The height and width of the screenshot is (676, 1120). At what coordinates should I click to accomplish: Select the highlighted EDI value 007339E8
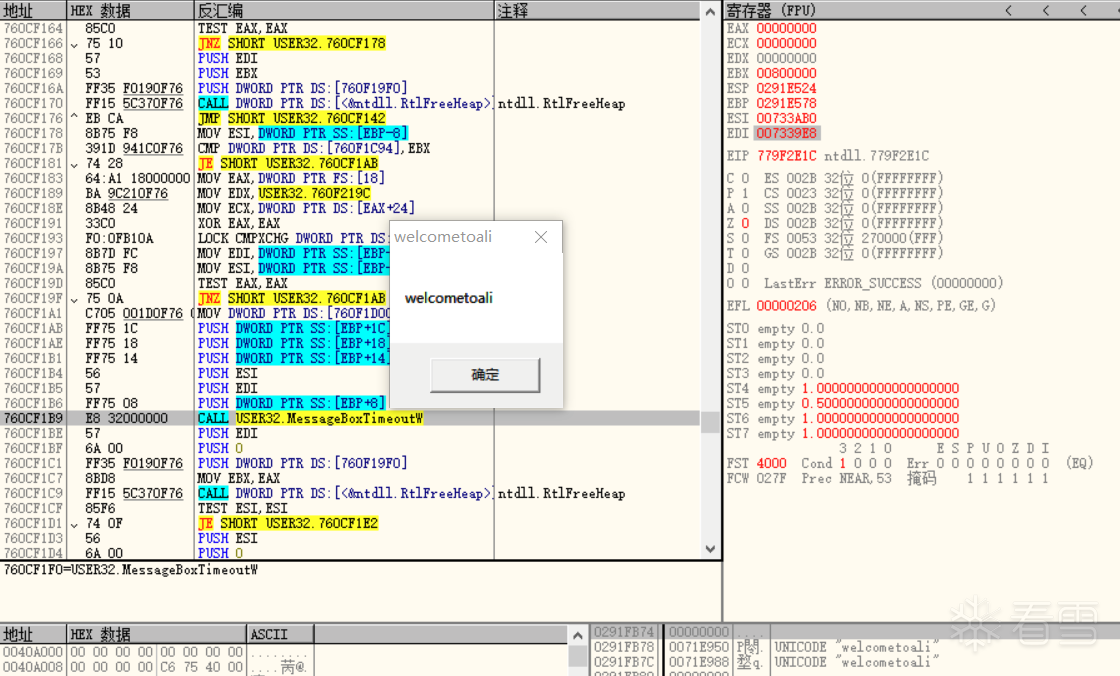click(x=787, y=133)
